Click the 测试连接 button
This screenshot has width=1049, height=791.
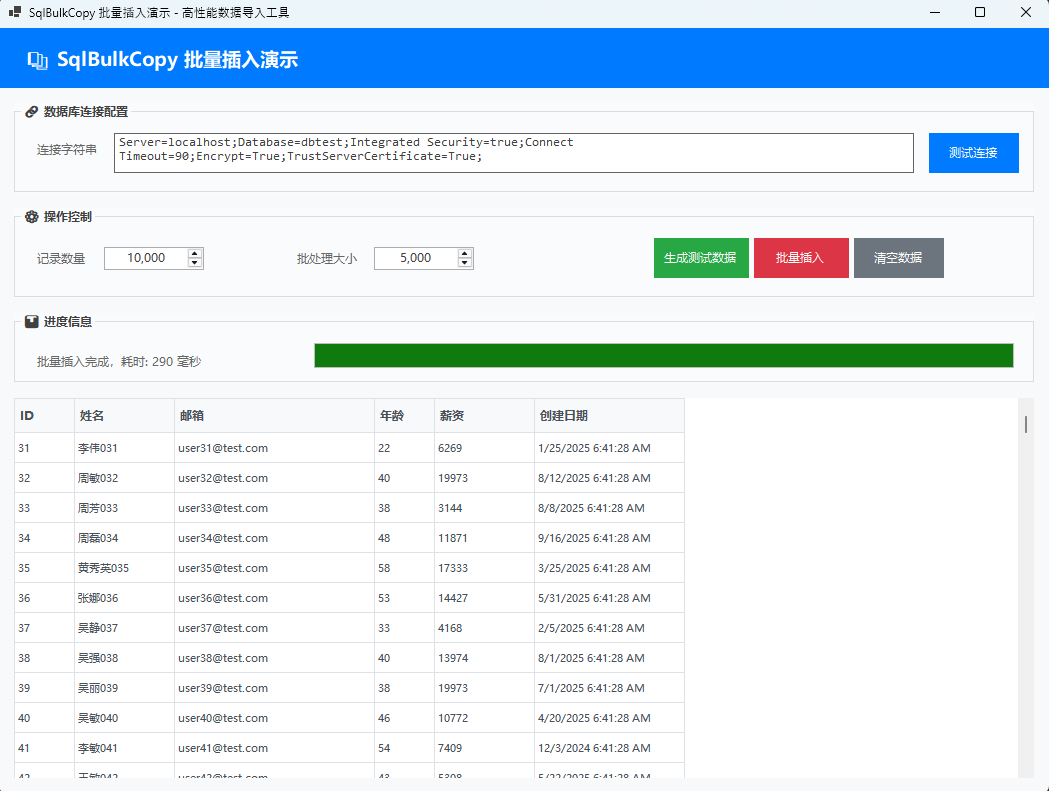(x=973, y=153)
